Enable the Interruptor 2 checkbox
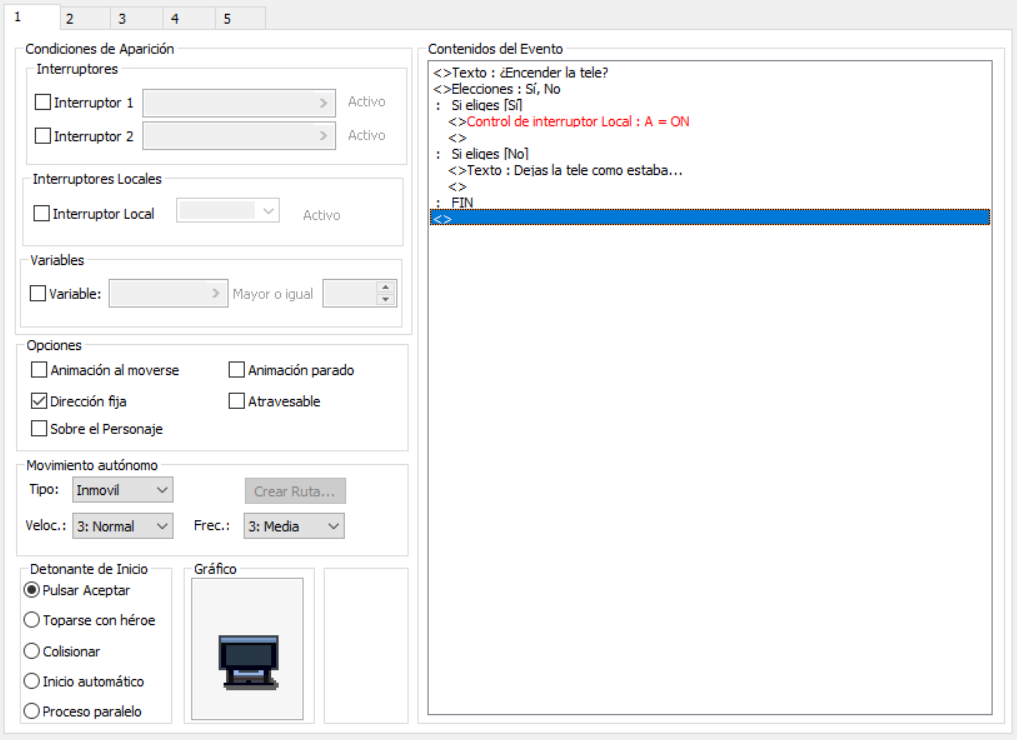1017x740 pixels. click(x=43, y=136)
